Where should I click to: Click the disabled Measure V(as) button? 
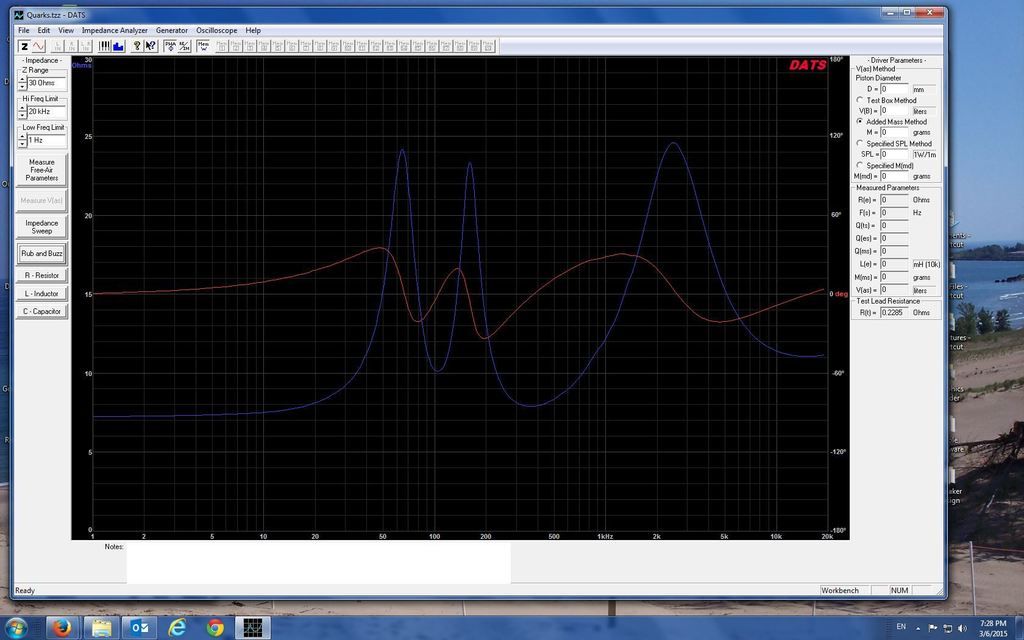pos(42,200)
